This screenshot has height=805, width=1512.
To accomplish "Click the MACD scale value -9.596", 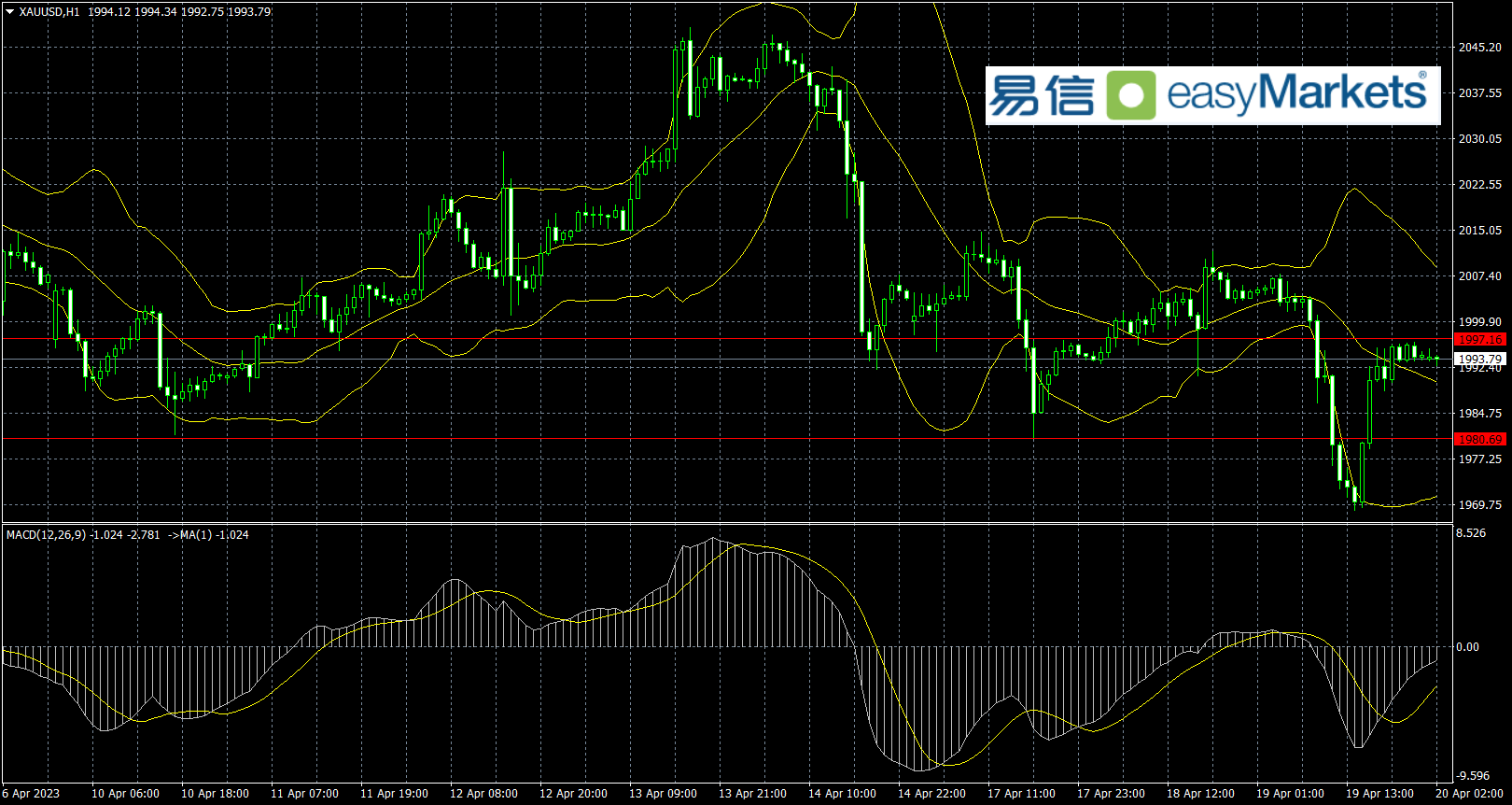I will click(x=1473, y=775).
